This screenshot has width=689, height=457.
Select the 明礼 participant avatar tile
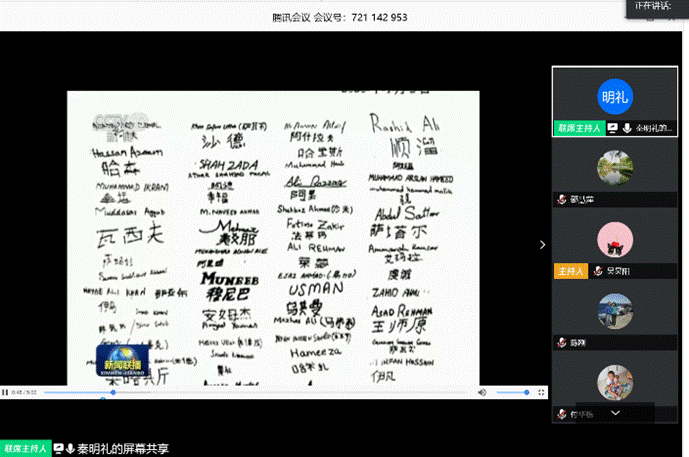click(615, 97)
